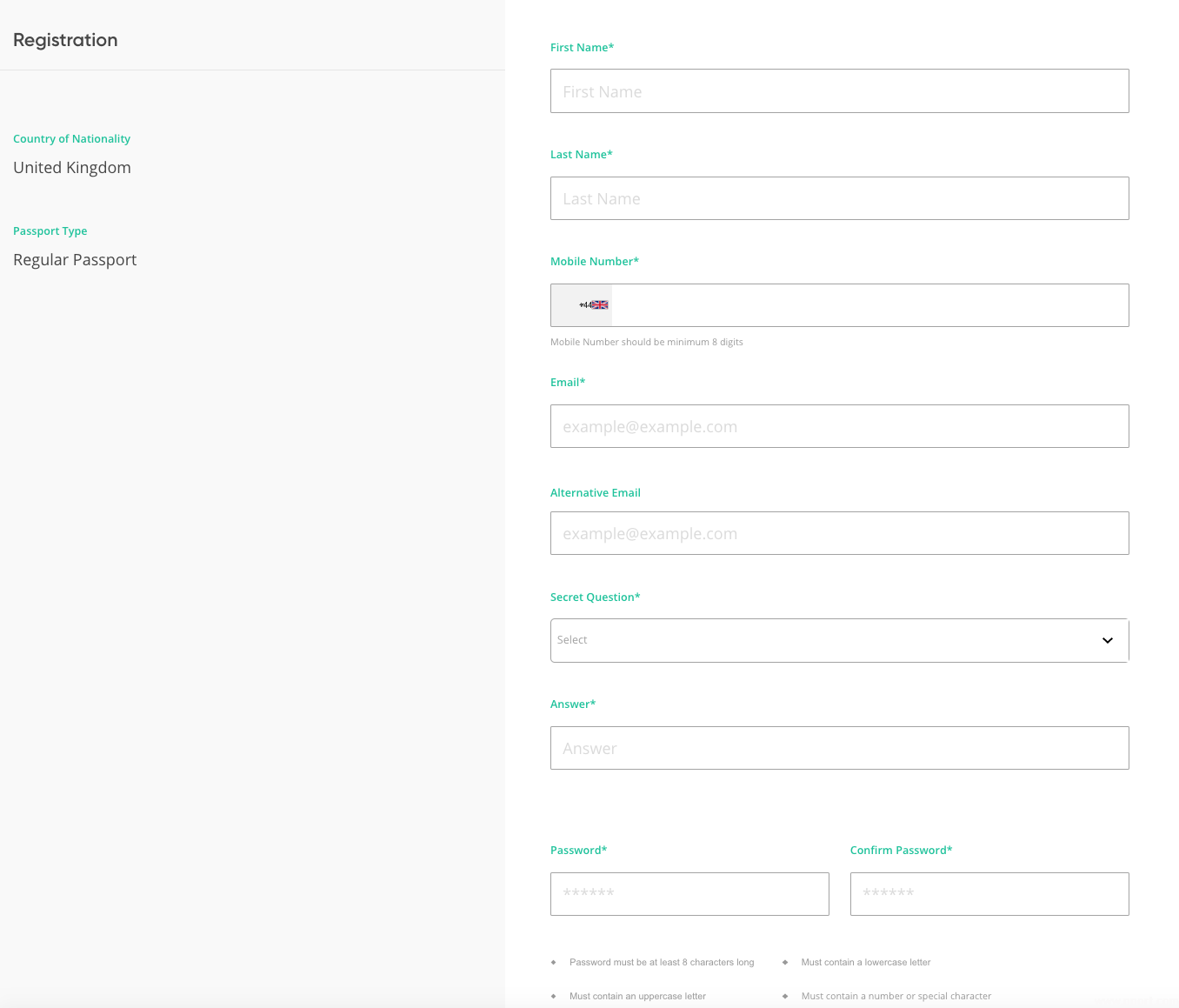Viewport: 1179px width, 1008px height.
Task: Click into the Last Name field
Action: click(x=839, y=198)
